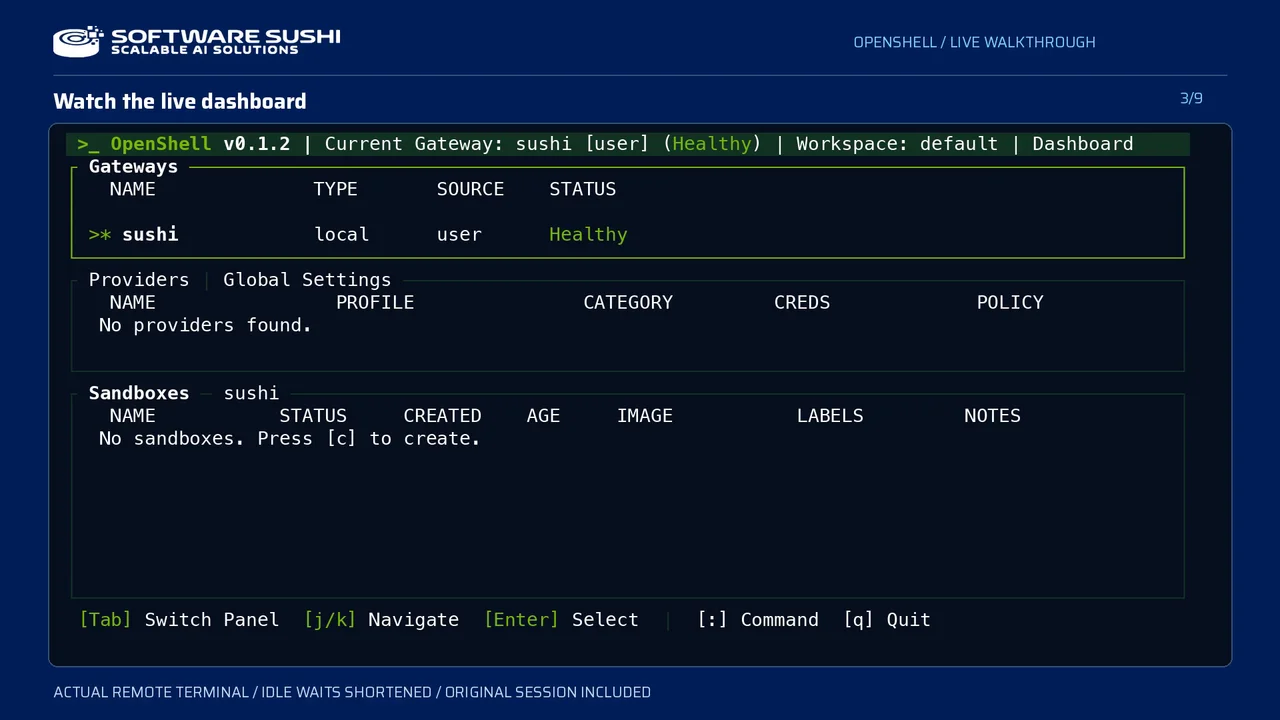The image size is (1280, 720).
Task: Click the PROFILE column header
Action: 375,303
